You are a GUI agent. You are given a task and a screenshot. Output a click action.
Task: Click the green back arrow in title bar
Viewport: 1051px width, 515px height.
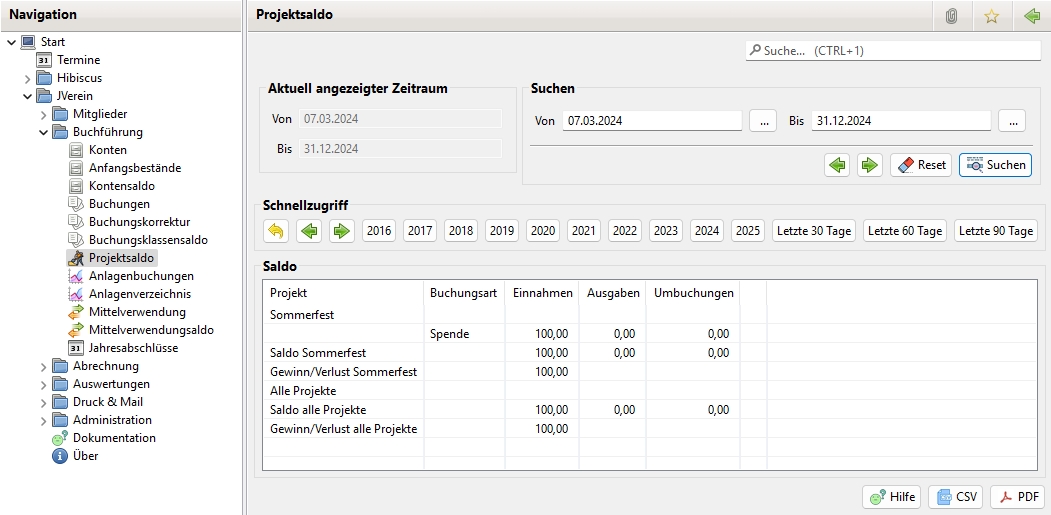click(x=1032, y=16)
